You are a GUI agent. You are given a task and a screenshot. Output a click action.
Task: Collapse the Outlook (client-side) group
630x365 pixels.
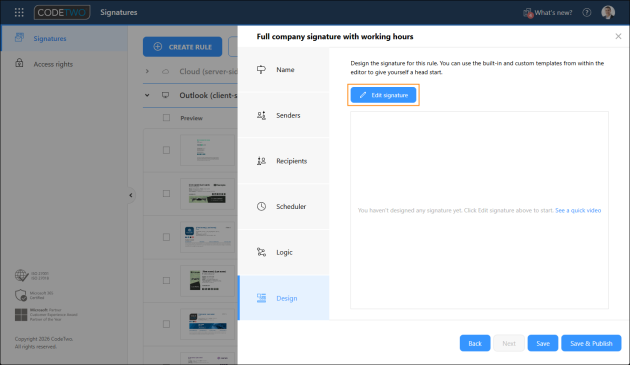pos(147,95)
